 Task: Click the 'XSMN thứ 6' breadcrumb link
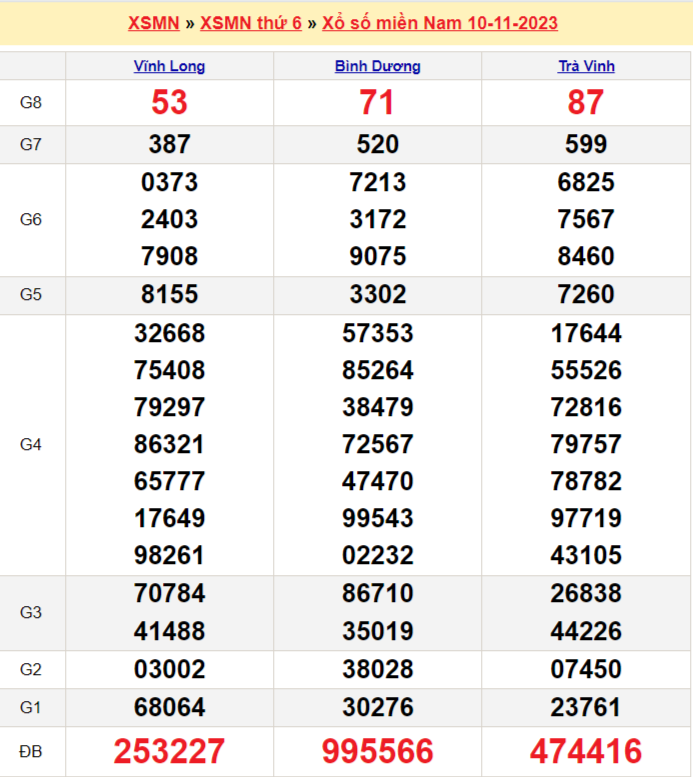pos(250,23)
